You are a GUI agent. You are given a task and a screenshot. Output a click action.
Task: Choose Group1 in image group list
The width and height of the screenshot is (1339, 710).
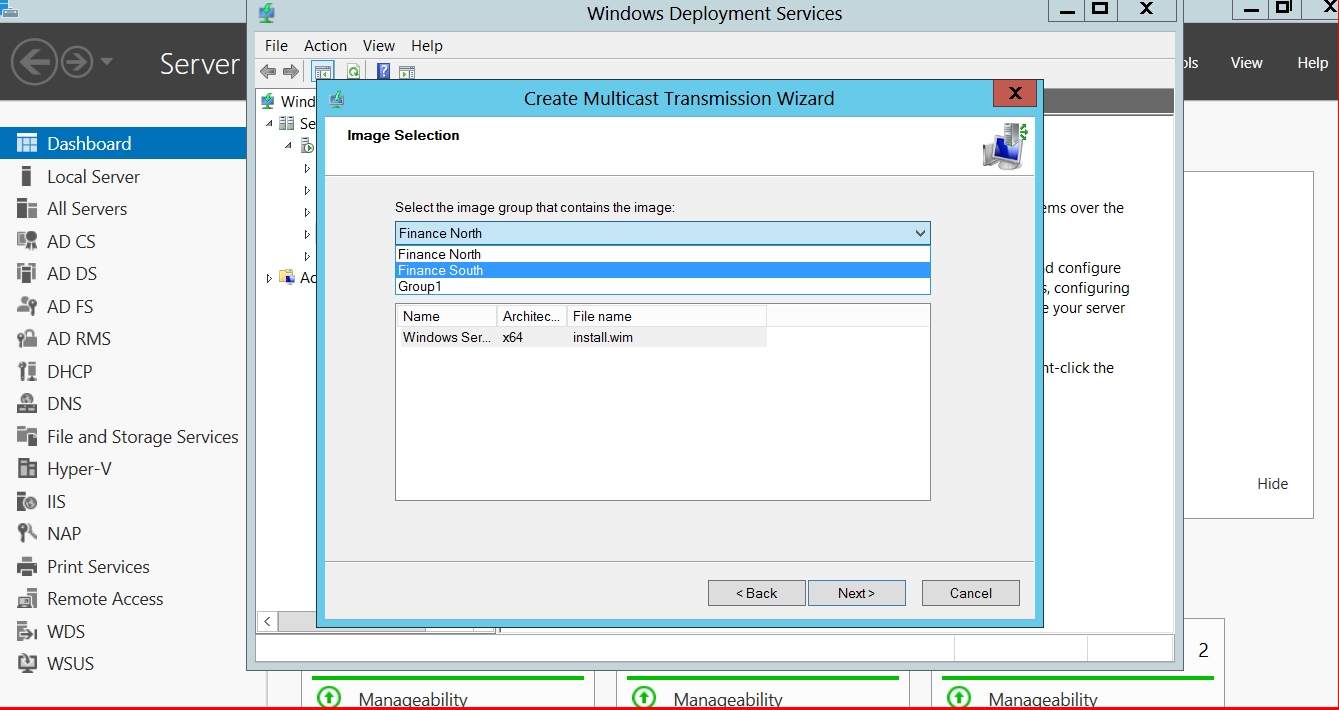pyautogui.click(x=419, y=287)
